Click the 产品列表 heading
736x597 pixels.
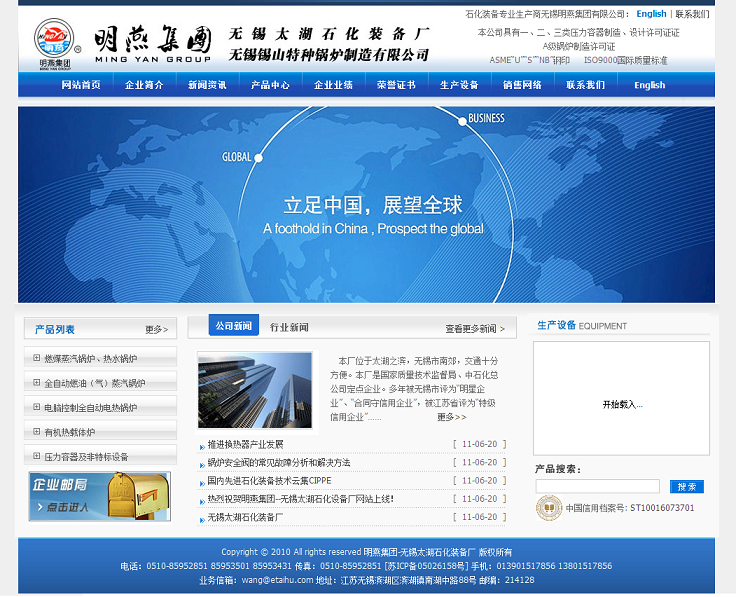(54, 329)
